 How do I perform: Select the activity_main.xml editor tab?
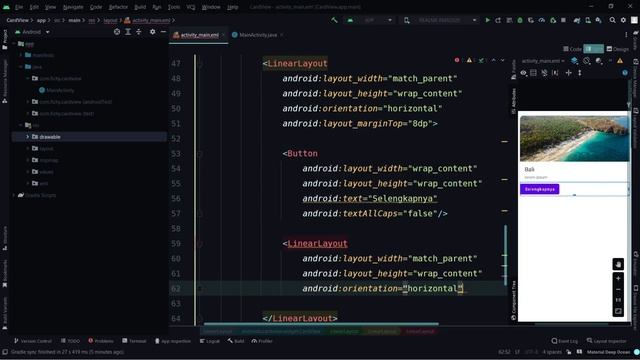point(199,35)
